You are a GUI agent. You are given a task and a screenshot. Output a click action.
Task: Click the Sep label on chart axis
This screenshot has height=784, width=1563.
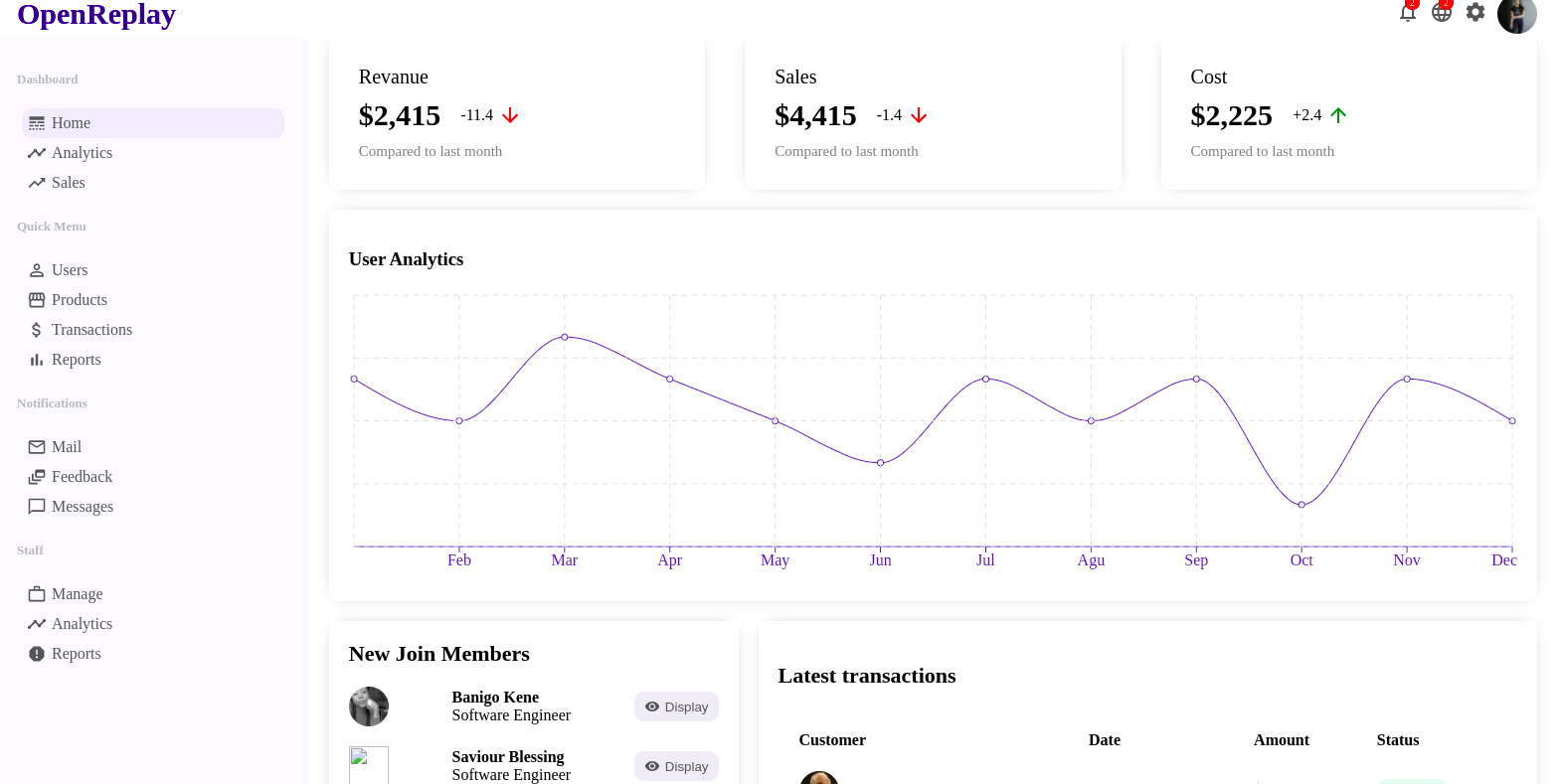click(1196, 560)
